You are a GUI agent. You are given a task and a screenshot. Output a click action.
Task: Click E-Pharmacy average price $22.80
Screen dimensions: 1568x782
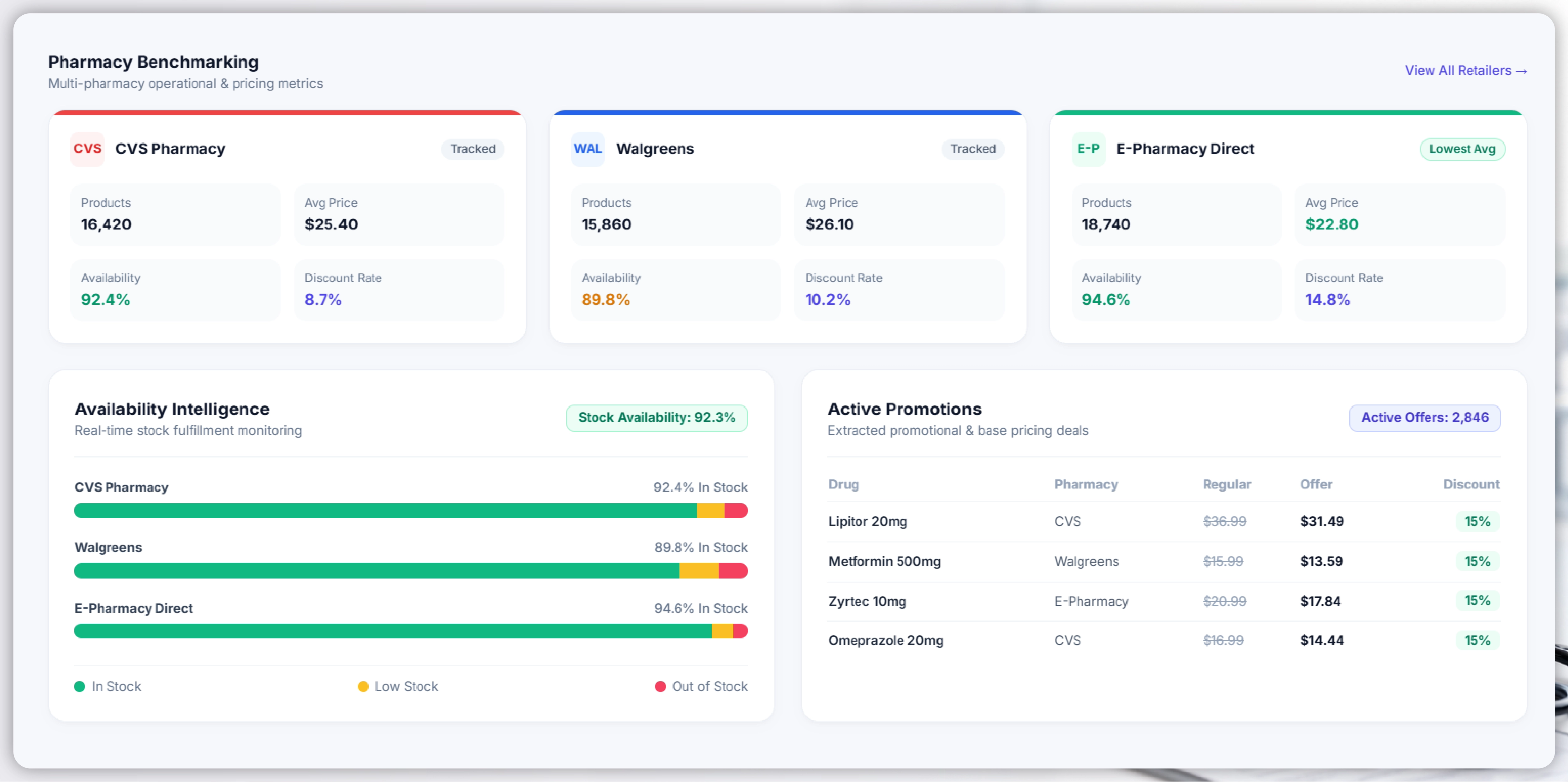coord(1332,225)
